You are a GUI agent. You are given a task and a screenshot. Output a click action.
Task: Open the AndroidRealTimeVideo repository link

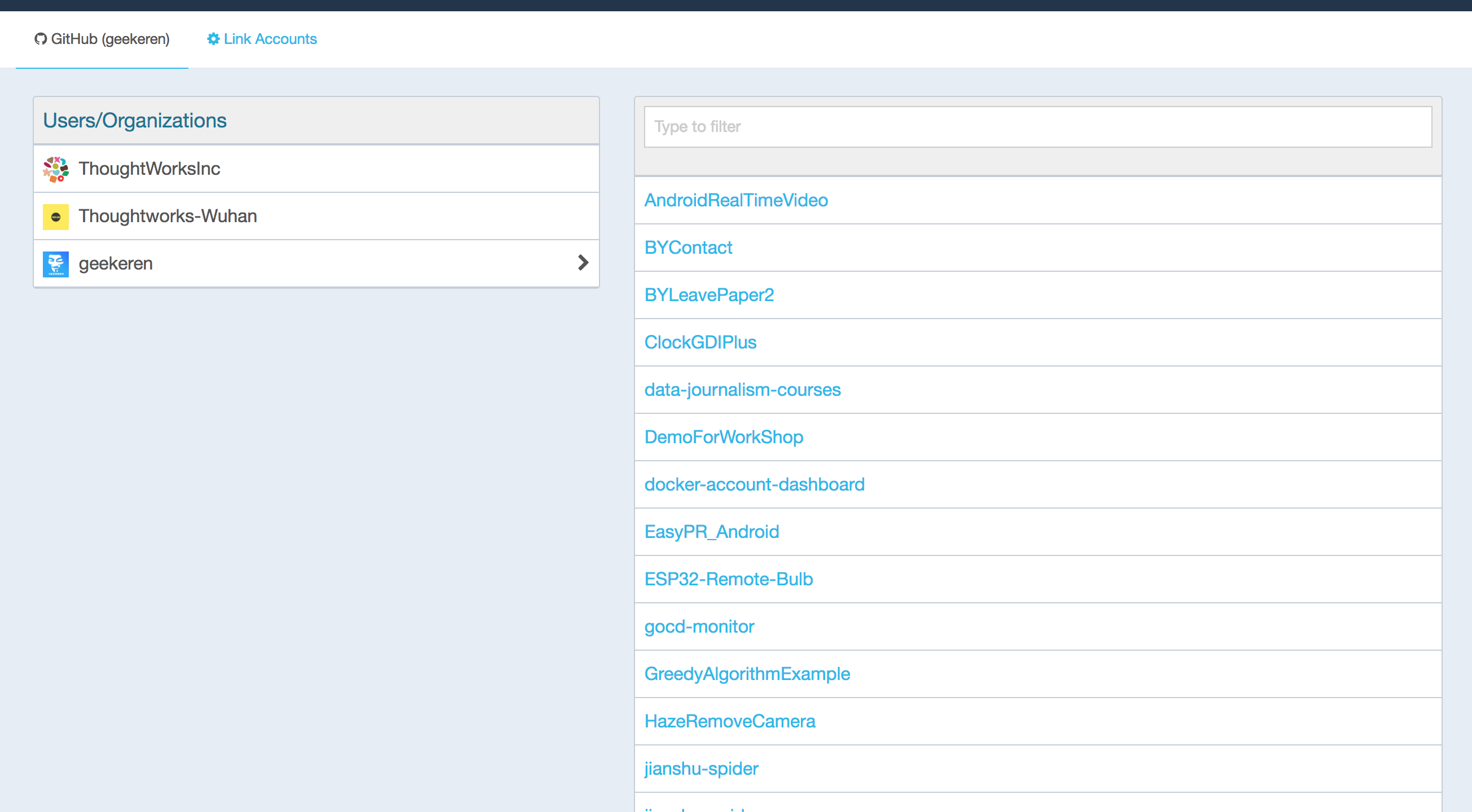[736, 200]
